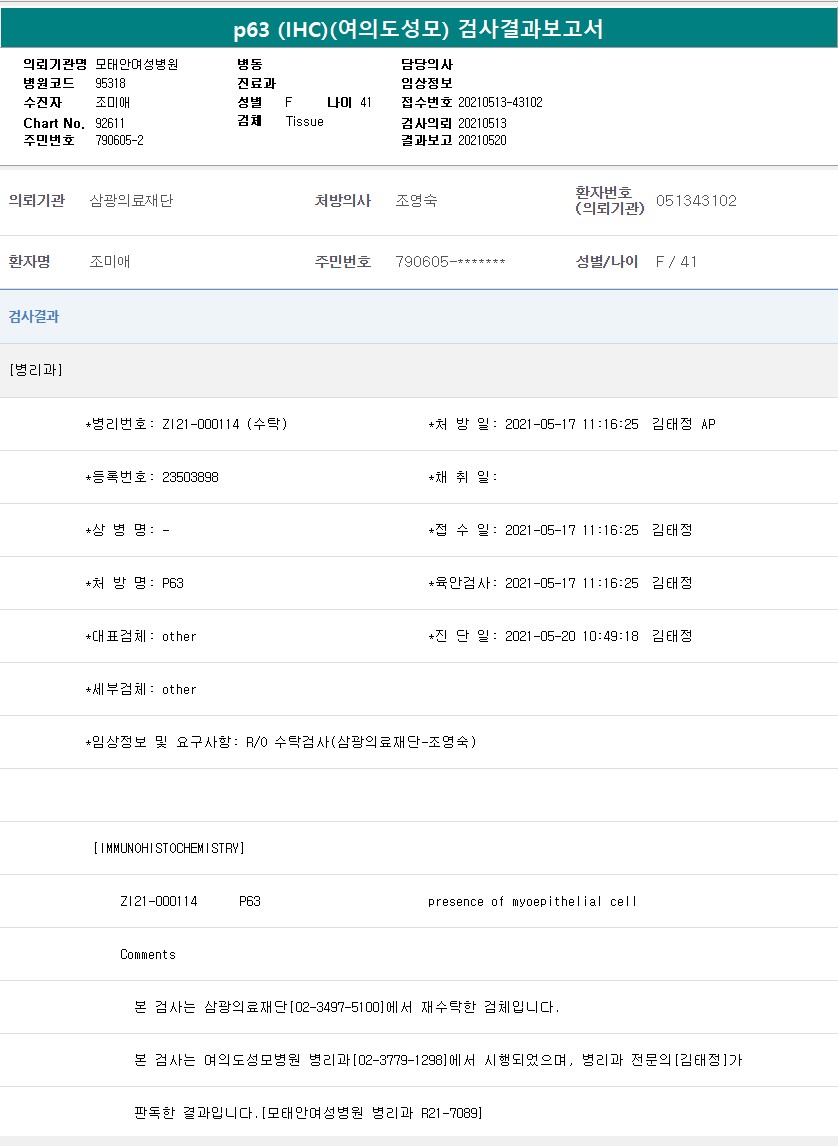
Task: Select the 검사결과 section header
Action: 34,317
